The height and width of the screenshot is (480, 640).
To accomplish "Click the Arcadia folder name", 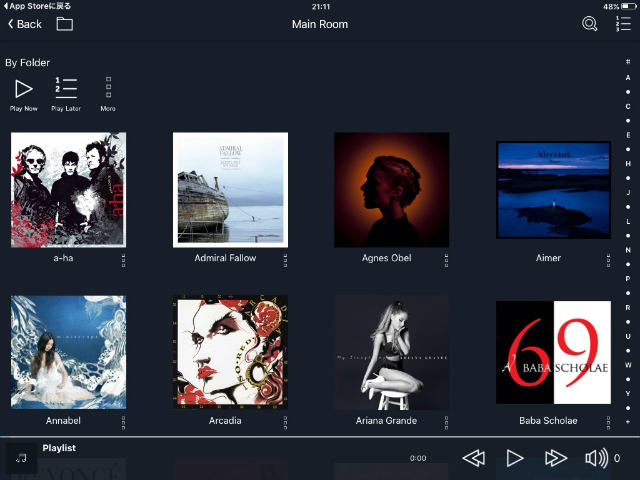I will point(225,420).
